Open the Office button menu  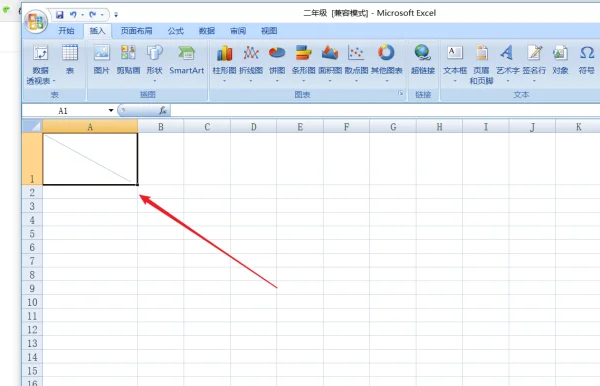36,21
